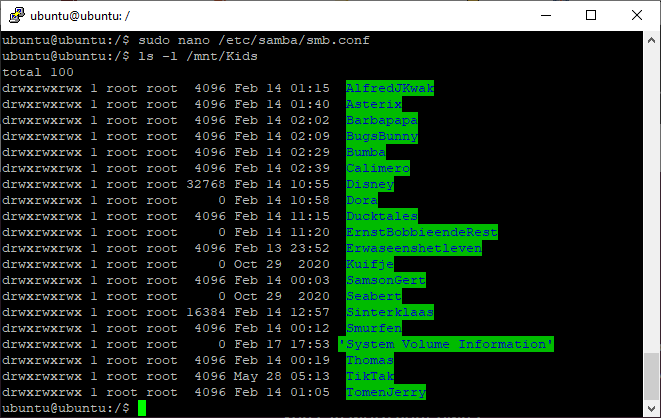Click the scrollbar down arrow
Viewport: 661px width, 418px height.
[651, 408]
